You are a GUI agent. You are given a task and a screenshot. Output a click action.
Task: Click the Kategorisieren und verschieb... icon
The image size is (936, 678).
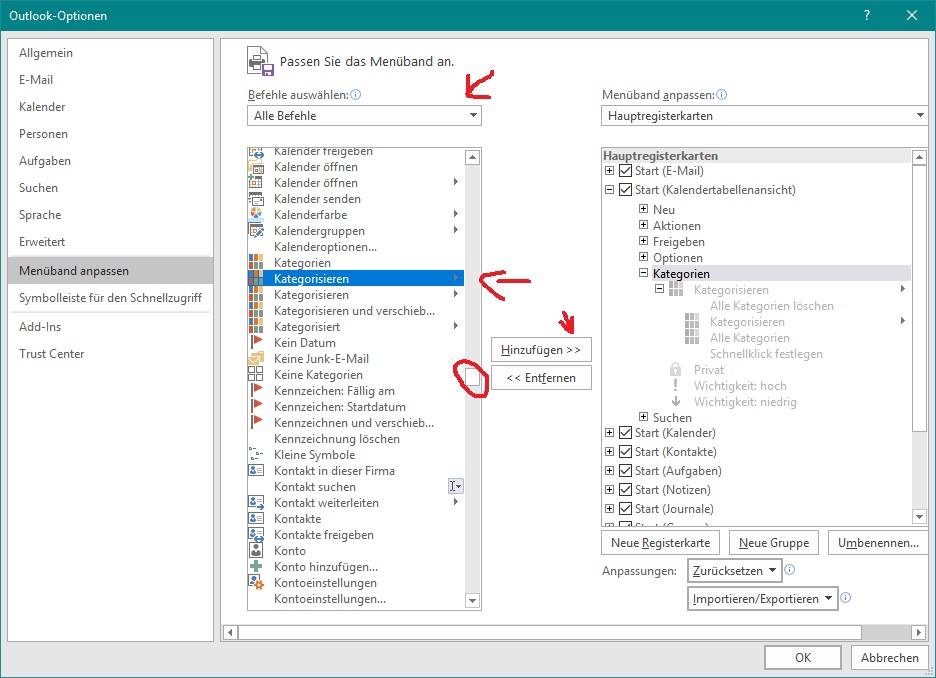255,311
